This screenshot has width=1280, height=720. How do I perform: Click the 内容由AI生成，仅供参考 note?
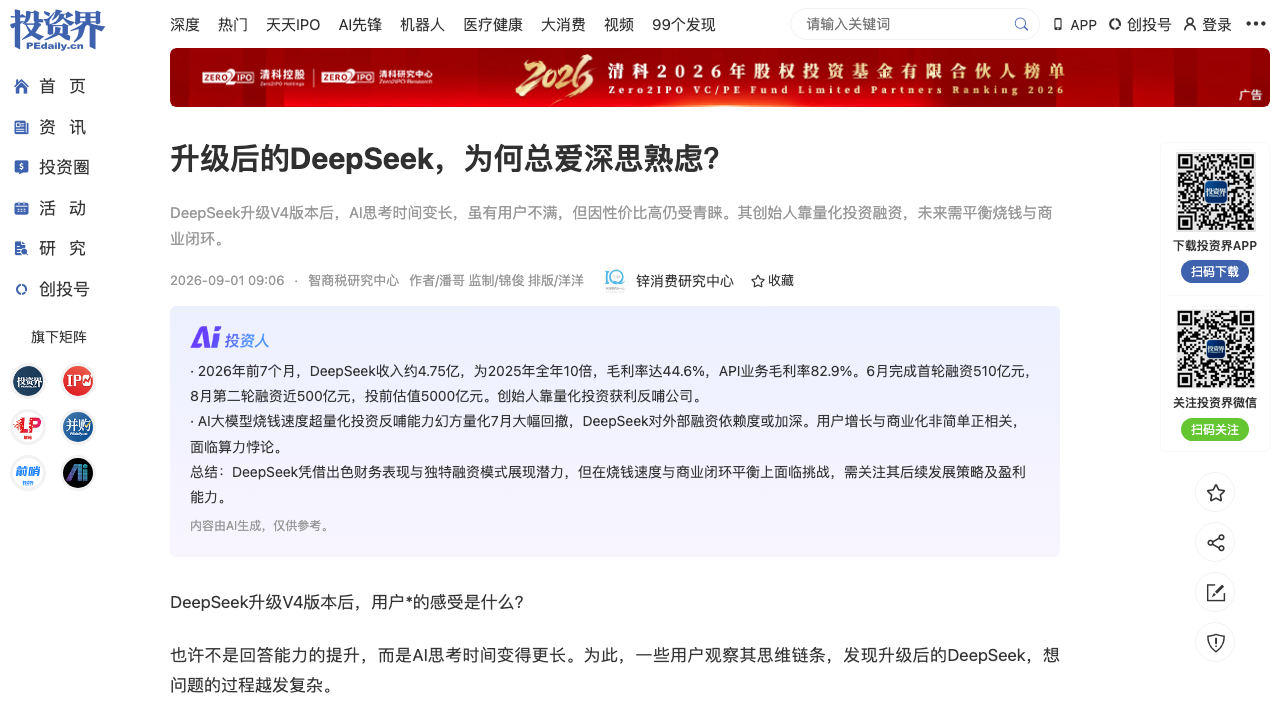[262, 525]
